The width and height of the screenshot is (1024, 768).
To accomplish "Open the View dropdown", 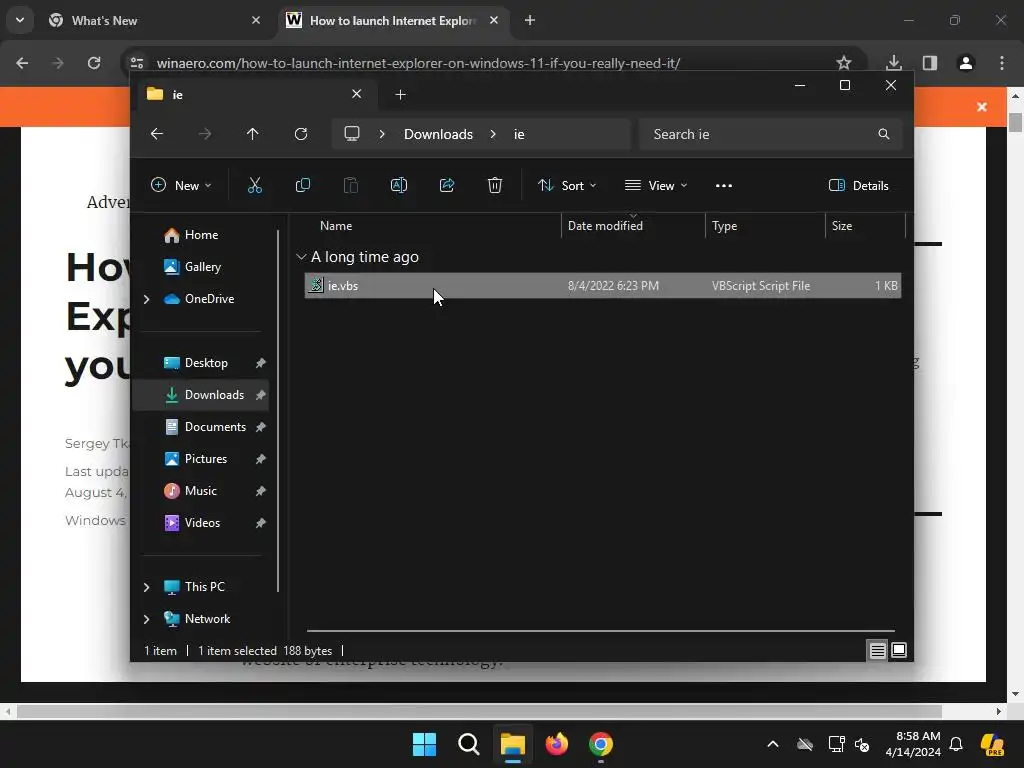I will (656, 185).
